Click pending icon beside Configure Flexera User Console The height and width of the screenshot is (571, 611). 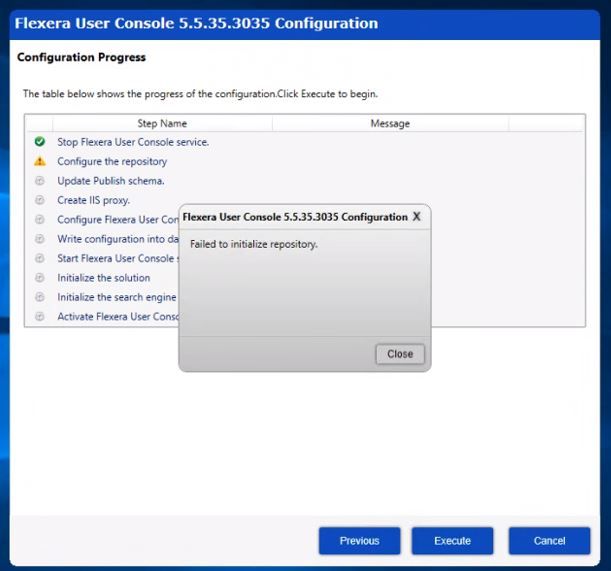[x=40, y=219]
